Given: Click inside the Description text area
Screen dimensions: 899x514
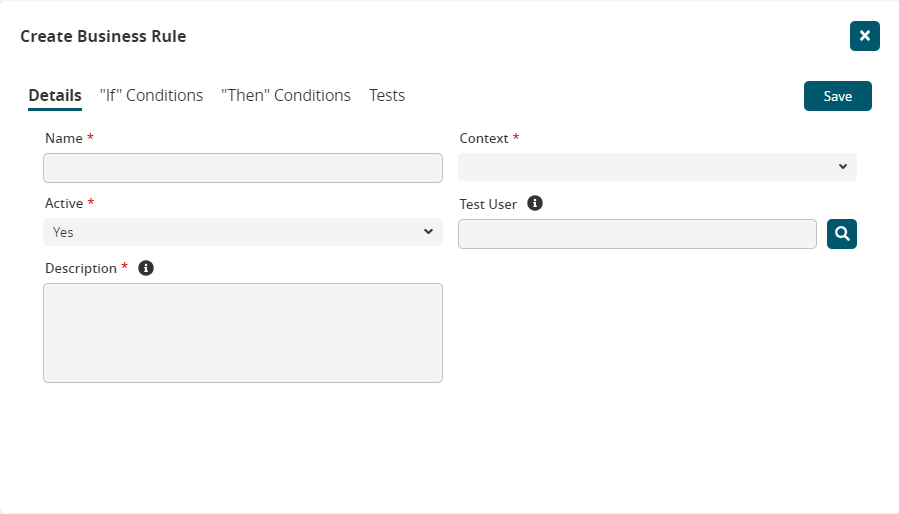Looking at the screenshot, I should point(243,332).
